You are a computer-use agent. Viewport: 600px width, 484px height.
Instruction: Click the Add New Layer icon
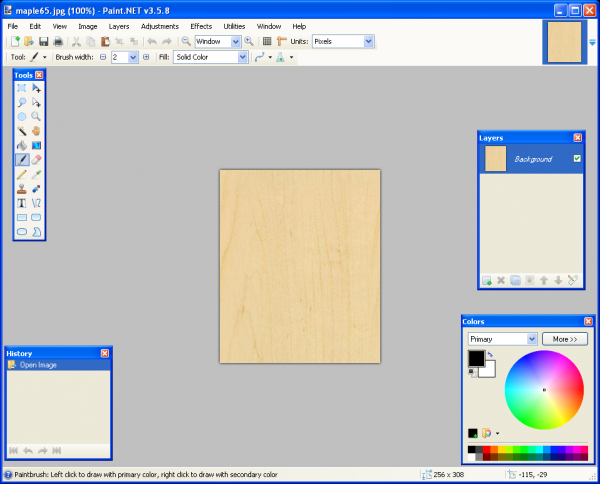[487, 280]
